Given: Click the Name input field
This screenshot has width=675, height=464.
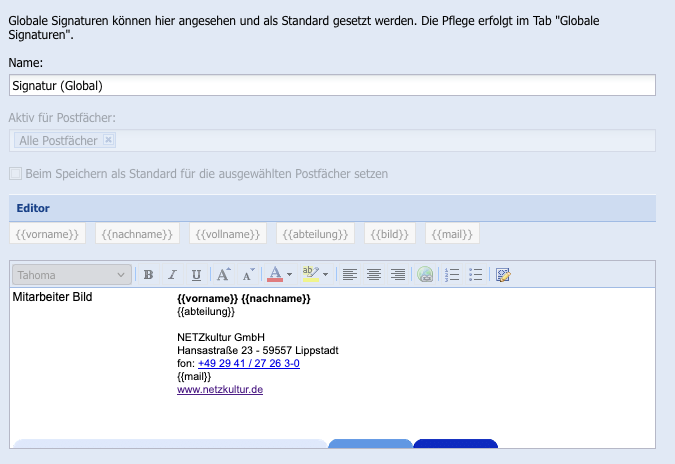Looking at the screenshot, I should (332, 85).
